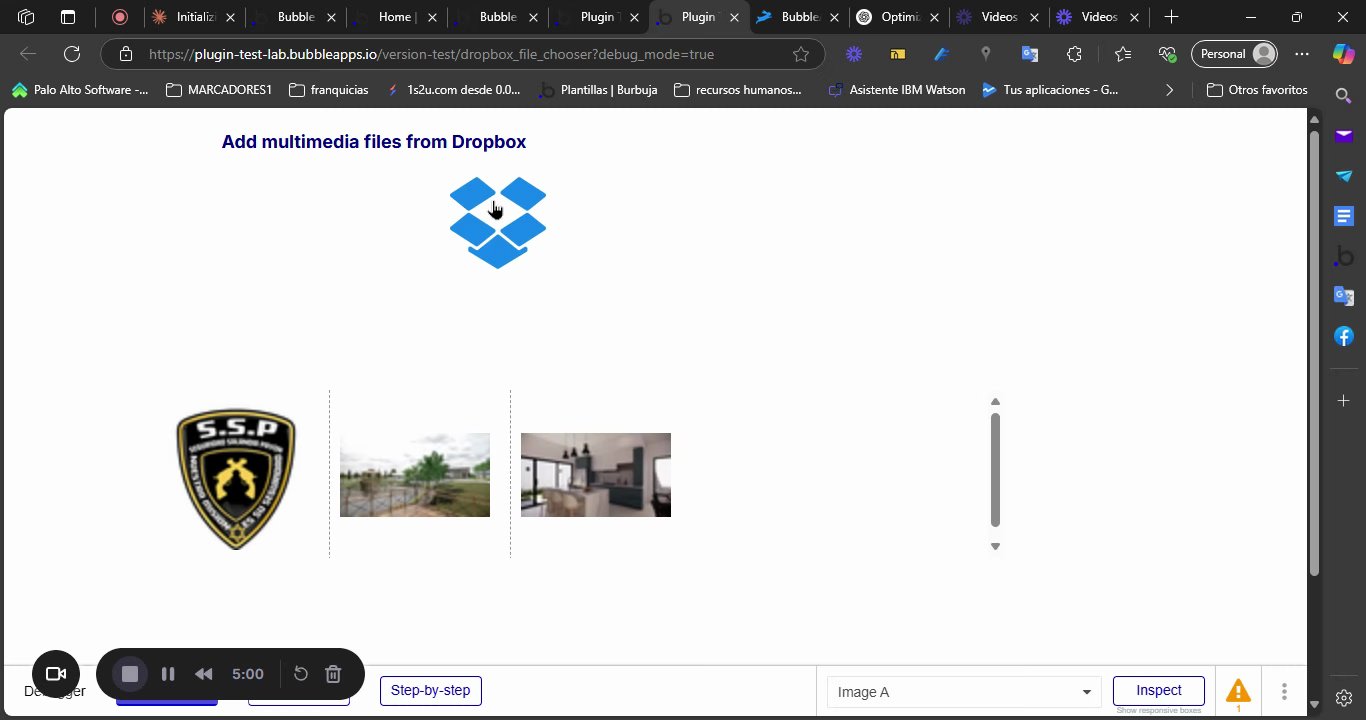This screenshot has height=720, width=1366.
Task: Rewind the screen recording
Action: click(x=204, y=674)
